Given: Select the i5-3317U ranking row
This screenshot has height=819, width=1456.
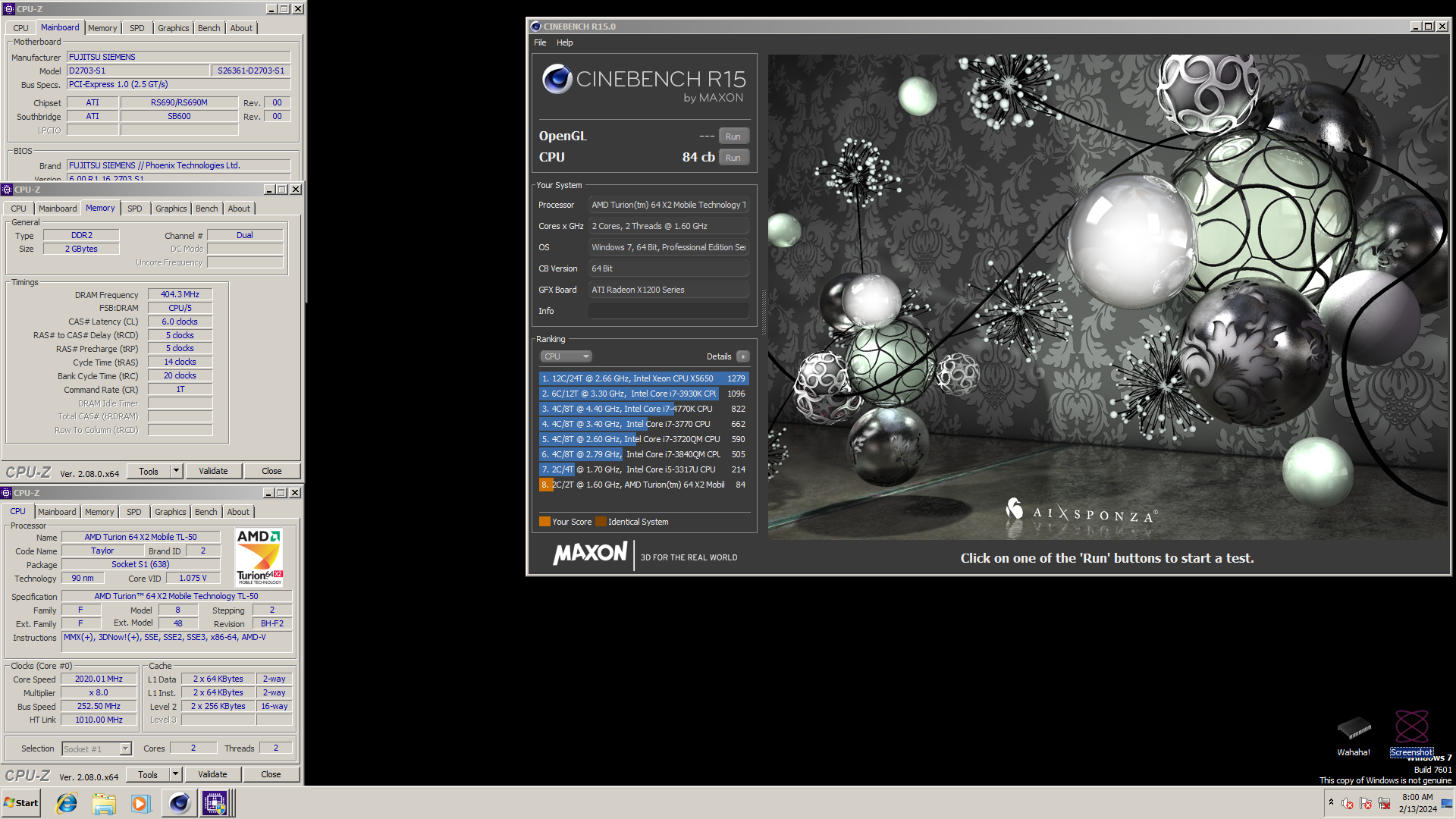Looking at the screenshot, I should (x=644, y=469).
